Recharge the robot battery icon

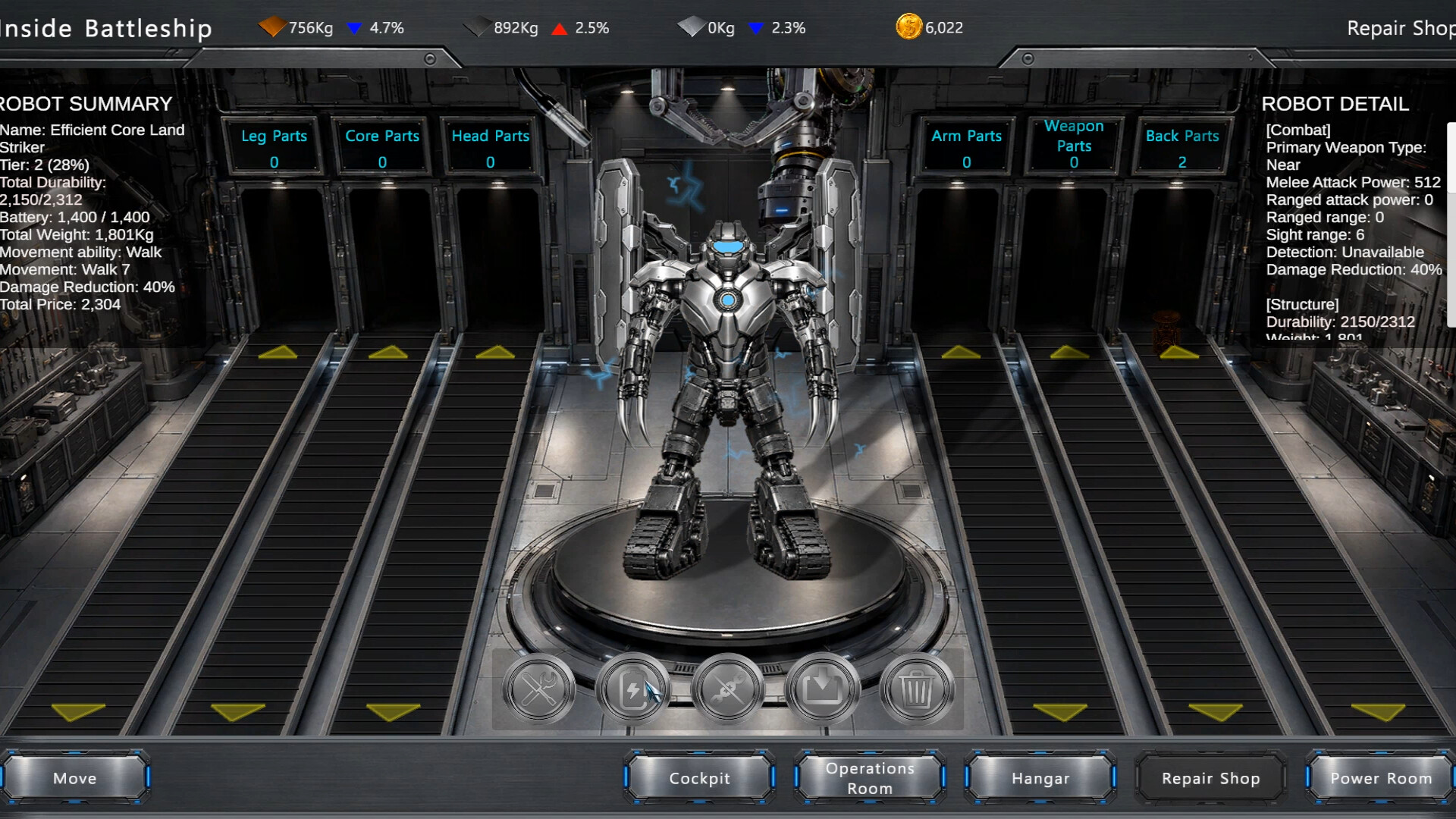coord(633,689)
